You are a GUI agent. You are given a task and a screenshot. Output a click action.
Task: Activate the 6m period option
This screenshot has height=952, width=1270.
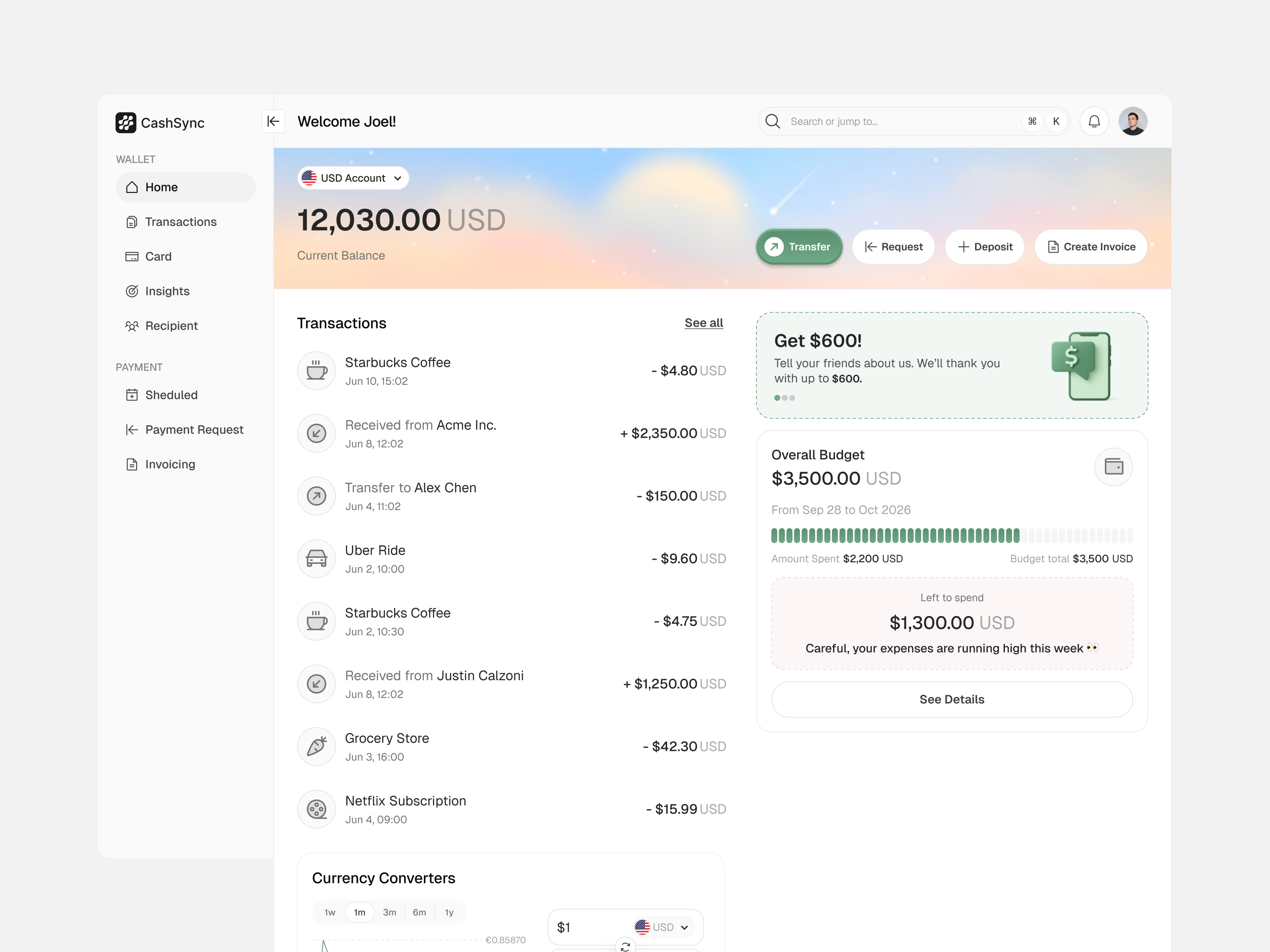point(419,912)
